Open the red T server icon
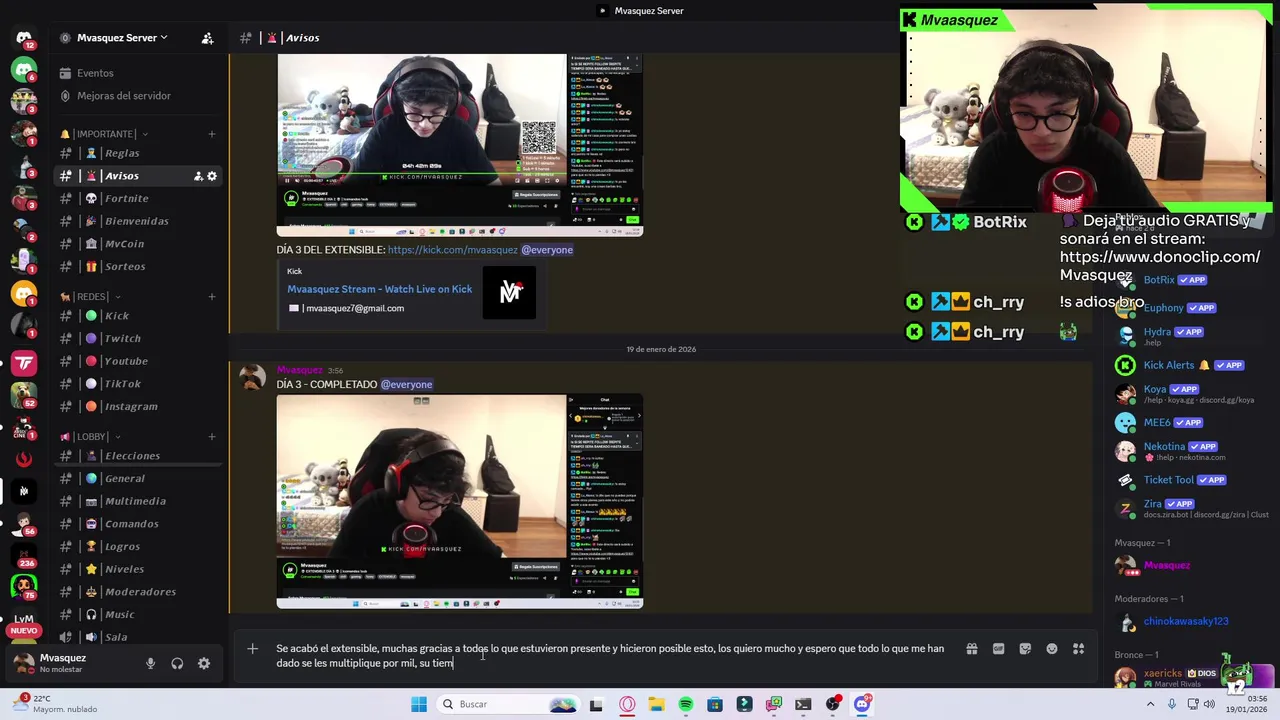1280x720 pixels. [24, 362]
